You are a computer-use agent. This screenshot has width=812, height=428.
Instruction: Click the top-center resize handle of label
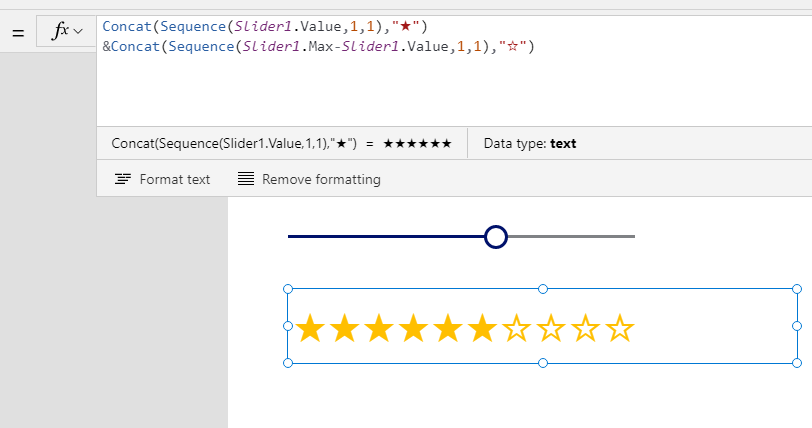543,289
